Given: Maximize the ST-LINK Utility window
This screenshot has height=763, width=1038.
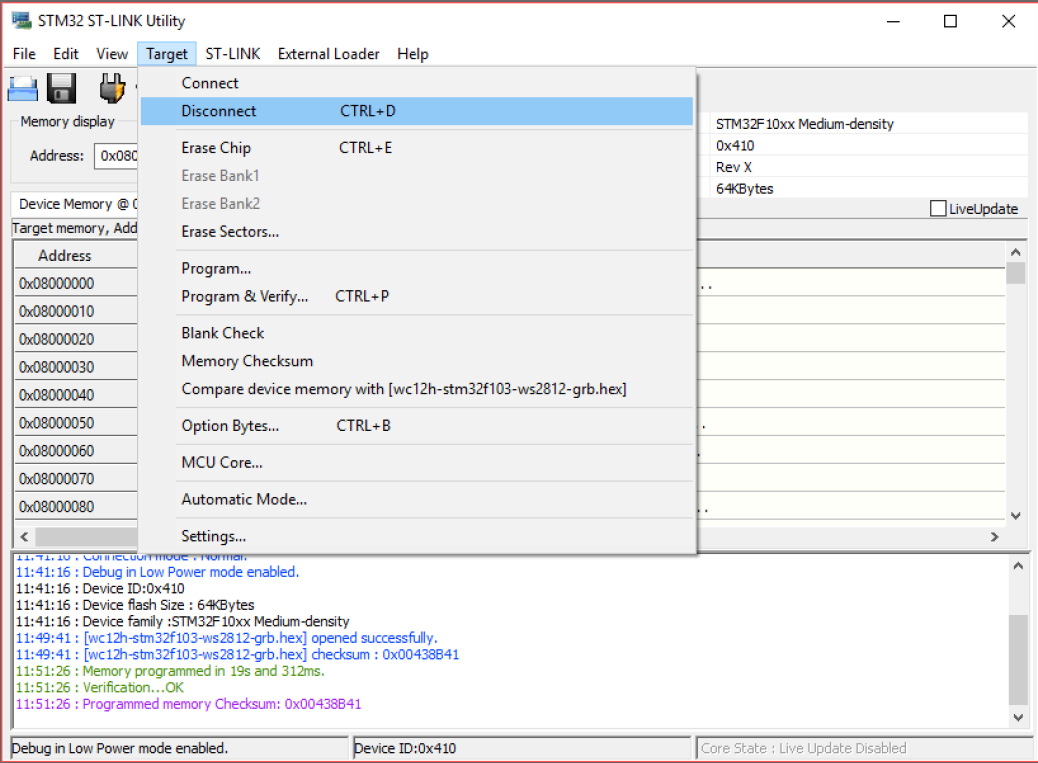Looking at the screenshot, I should [950, 21].
